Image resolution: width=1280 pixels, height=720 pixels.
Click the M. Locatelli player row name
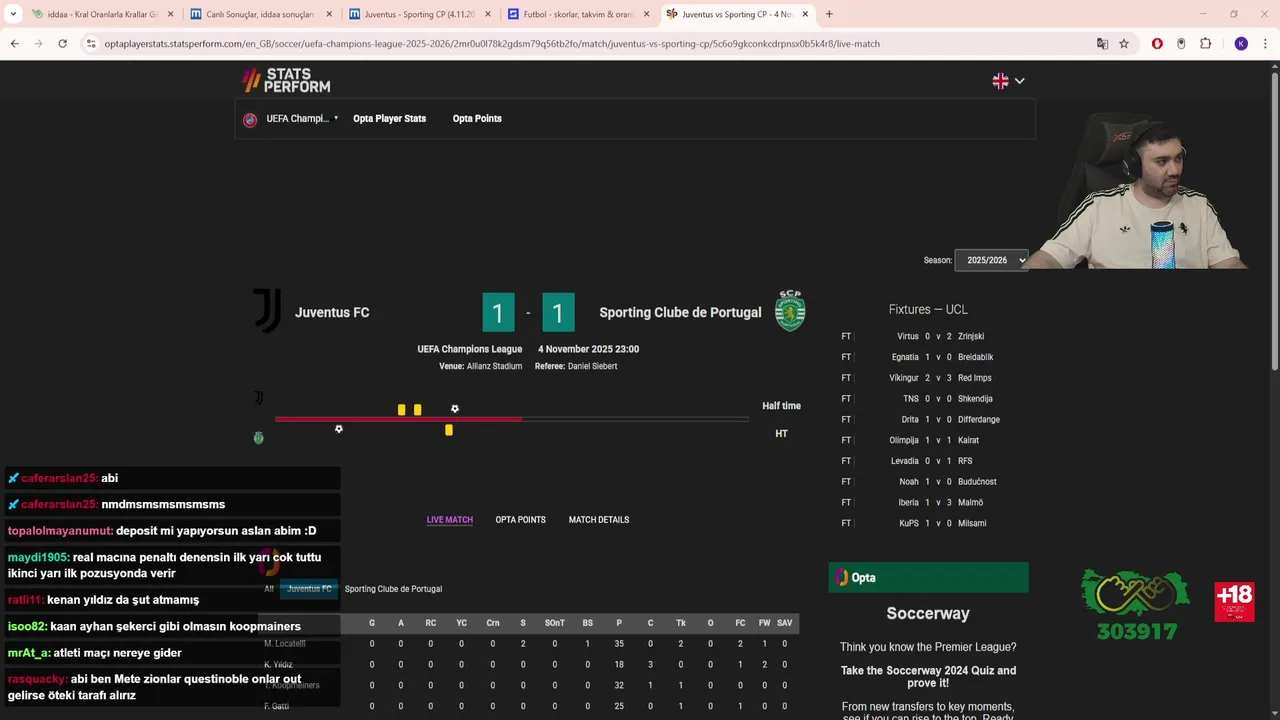[x=285, y=644]
